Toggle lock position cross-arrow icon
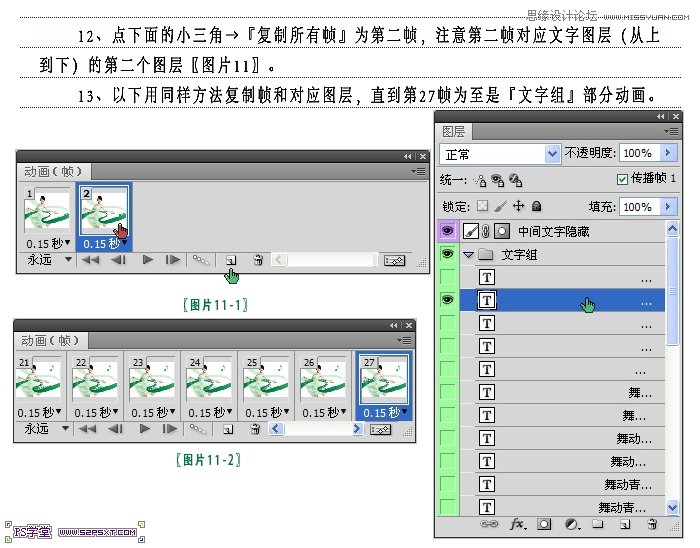Screen dimensions: 700x548 518,206
